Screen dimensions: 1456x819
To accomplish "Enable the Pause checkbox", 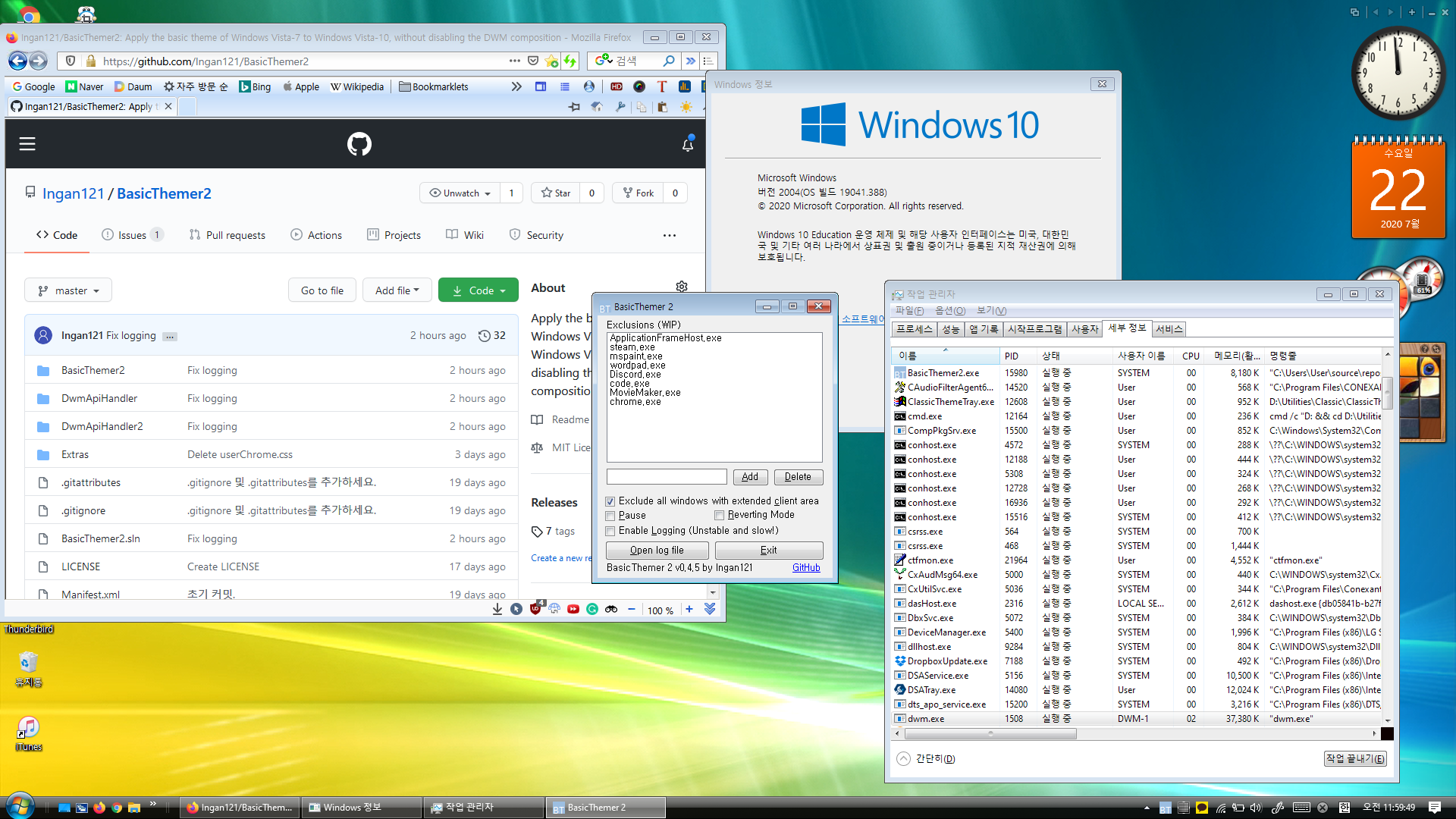I will 610,516.
